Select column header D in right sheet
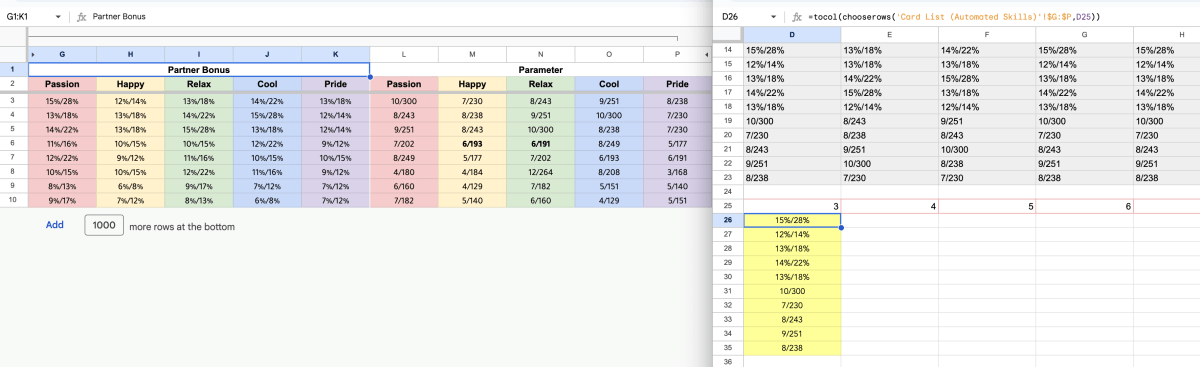 (791, 35)
